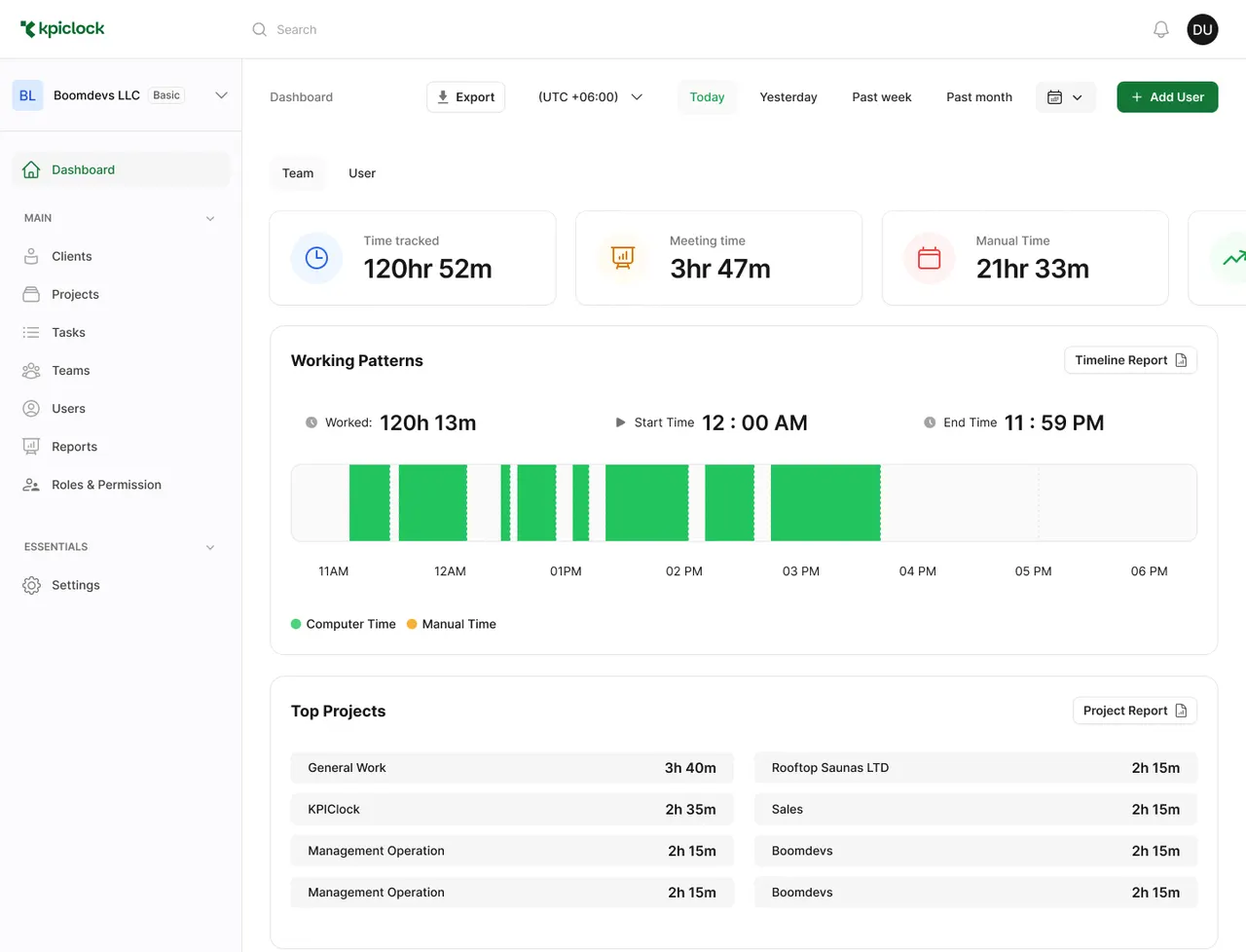Click the Clients sidebar icon
This screenshot has height=952, width=1246.
click(31, 256)
